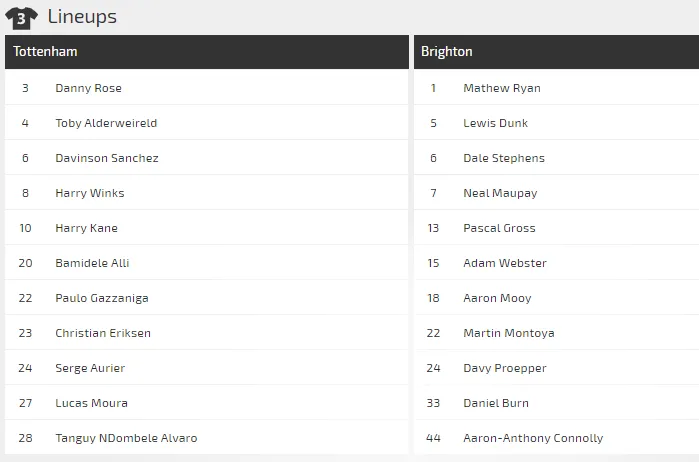Choose Davy Proepper from Brighton lineup
This screenshot has width=699, height=462.
tap(505, 368)
